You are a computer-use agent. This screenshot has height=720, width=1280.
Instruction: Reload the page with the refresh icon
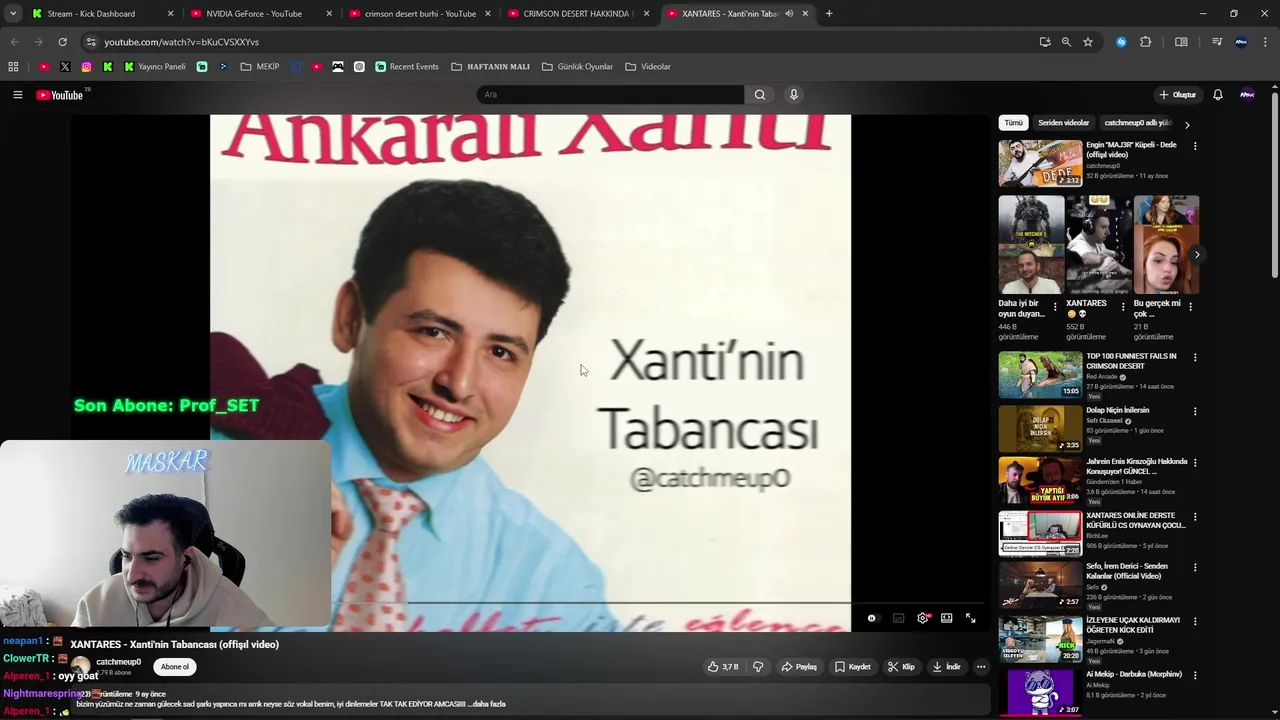pos(62,42)
